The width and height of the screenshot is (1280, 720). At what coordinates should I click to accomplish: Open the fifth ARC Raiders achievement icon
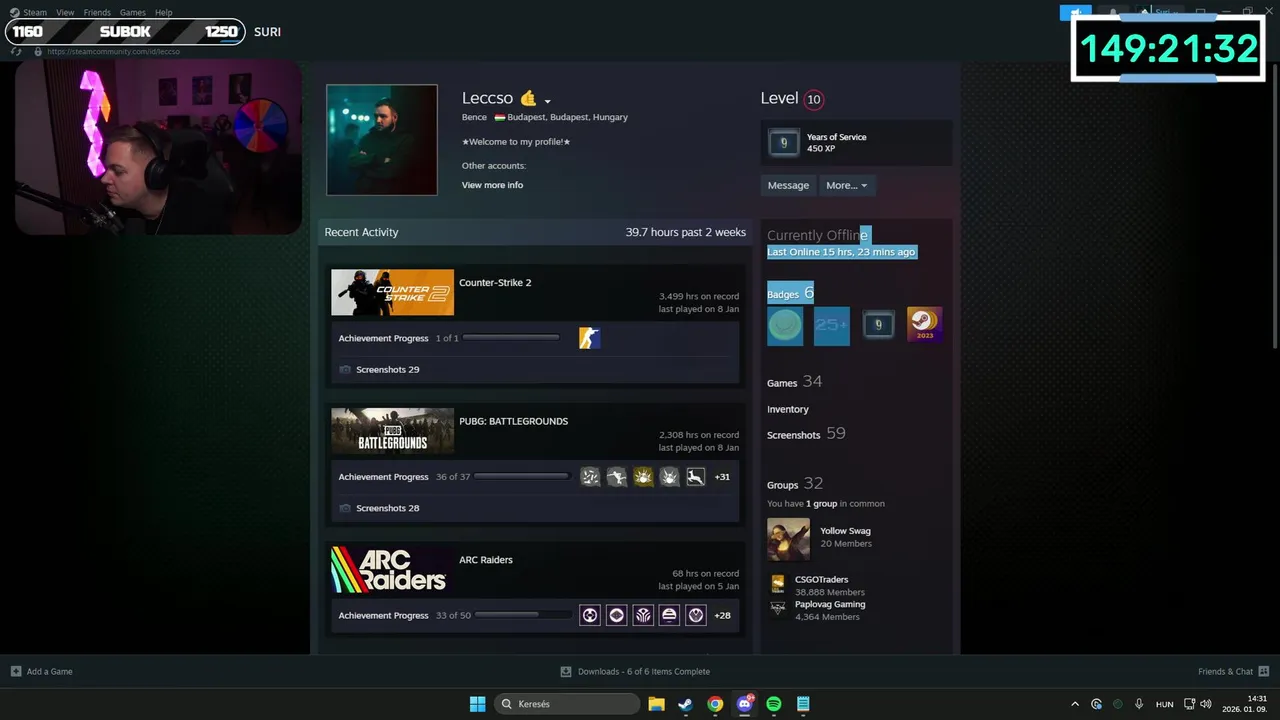pyautogui.click(x=696, y=616)
